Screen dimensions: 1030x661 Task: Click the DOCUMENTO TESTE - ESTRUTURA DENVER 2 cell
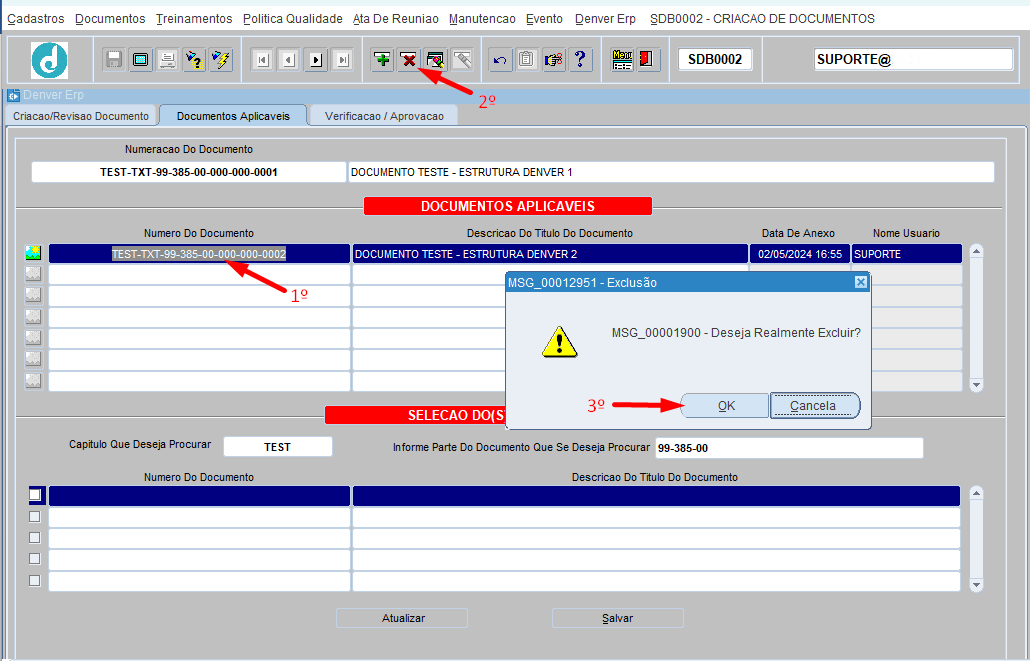(x=550, y=254)
